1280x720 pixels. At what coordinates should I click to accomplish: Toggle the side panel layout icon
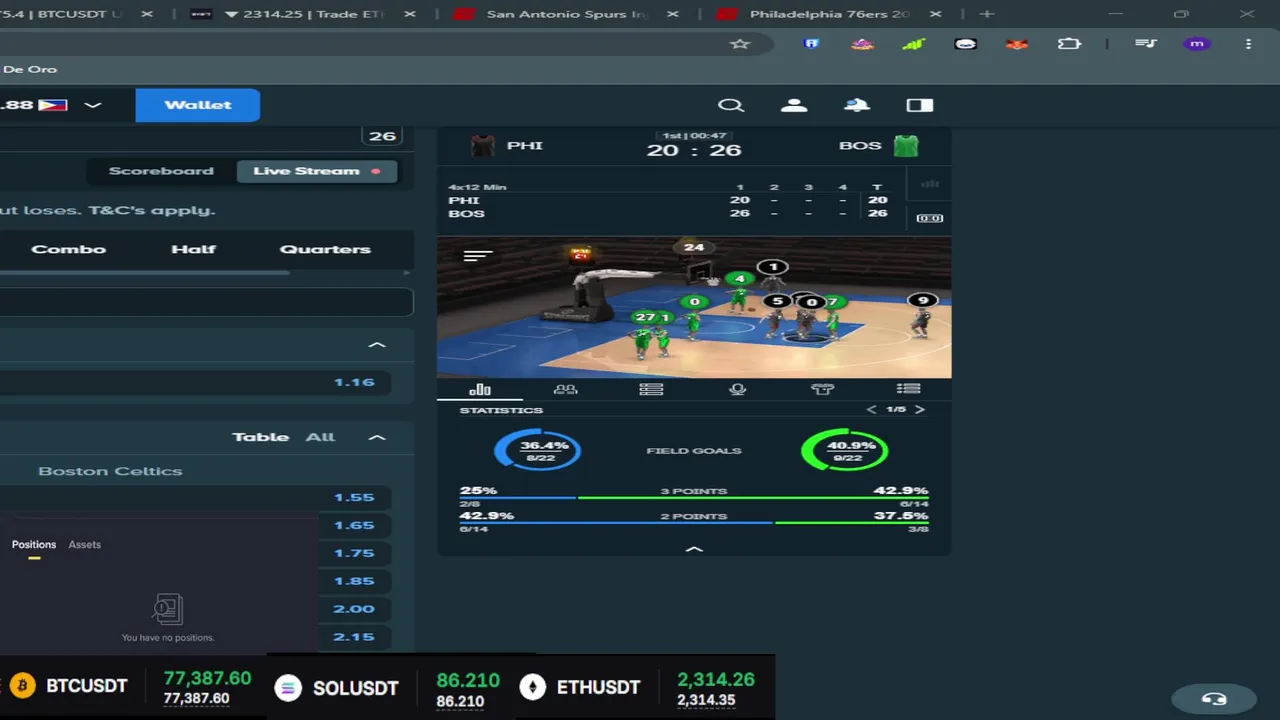[920, 105]
